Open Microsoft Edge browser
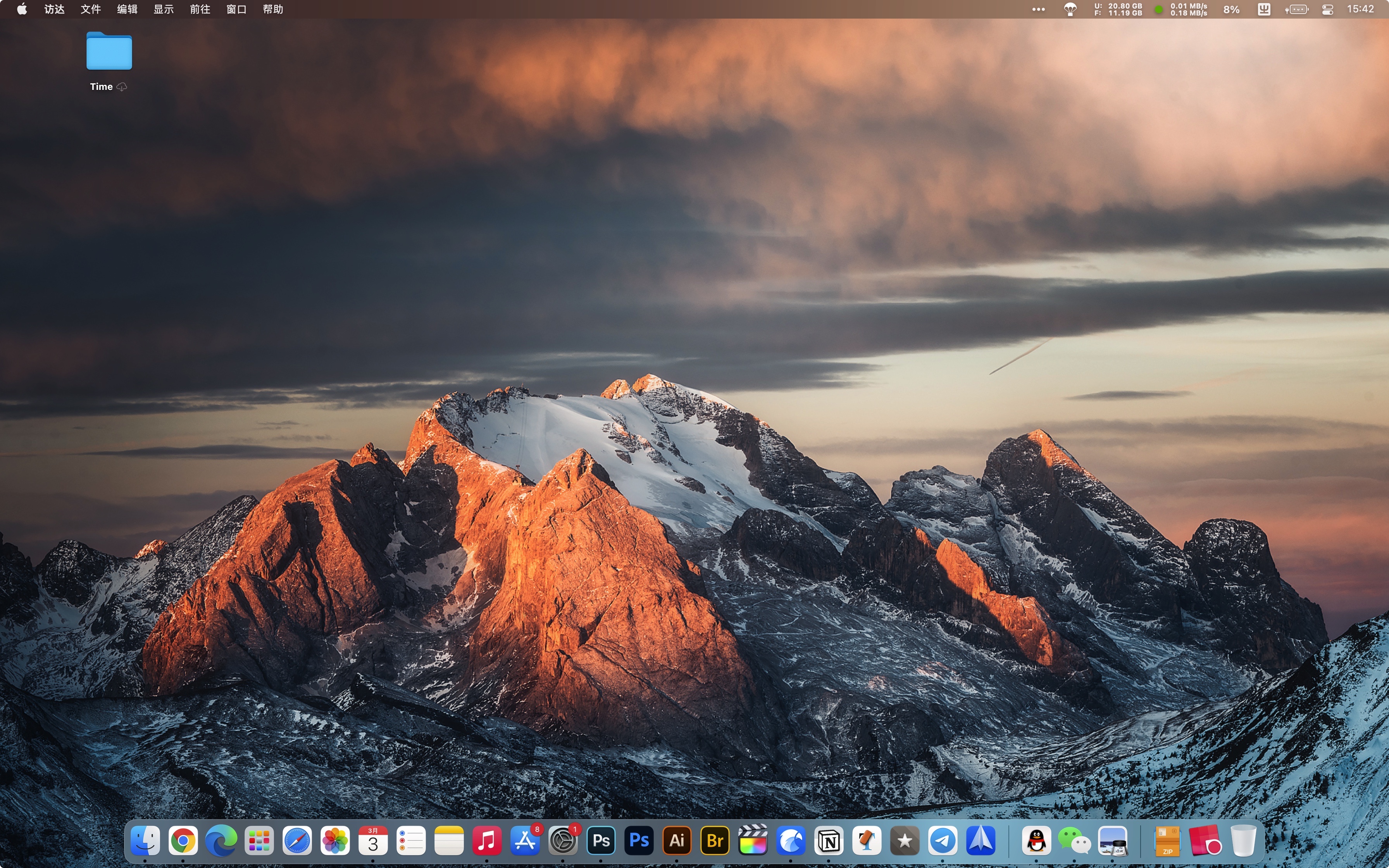 coord(221,840)
